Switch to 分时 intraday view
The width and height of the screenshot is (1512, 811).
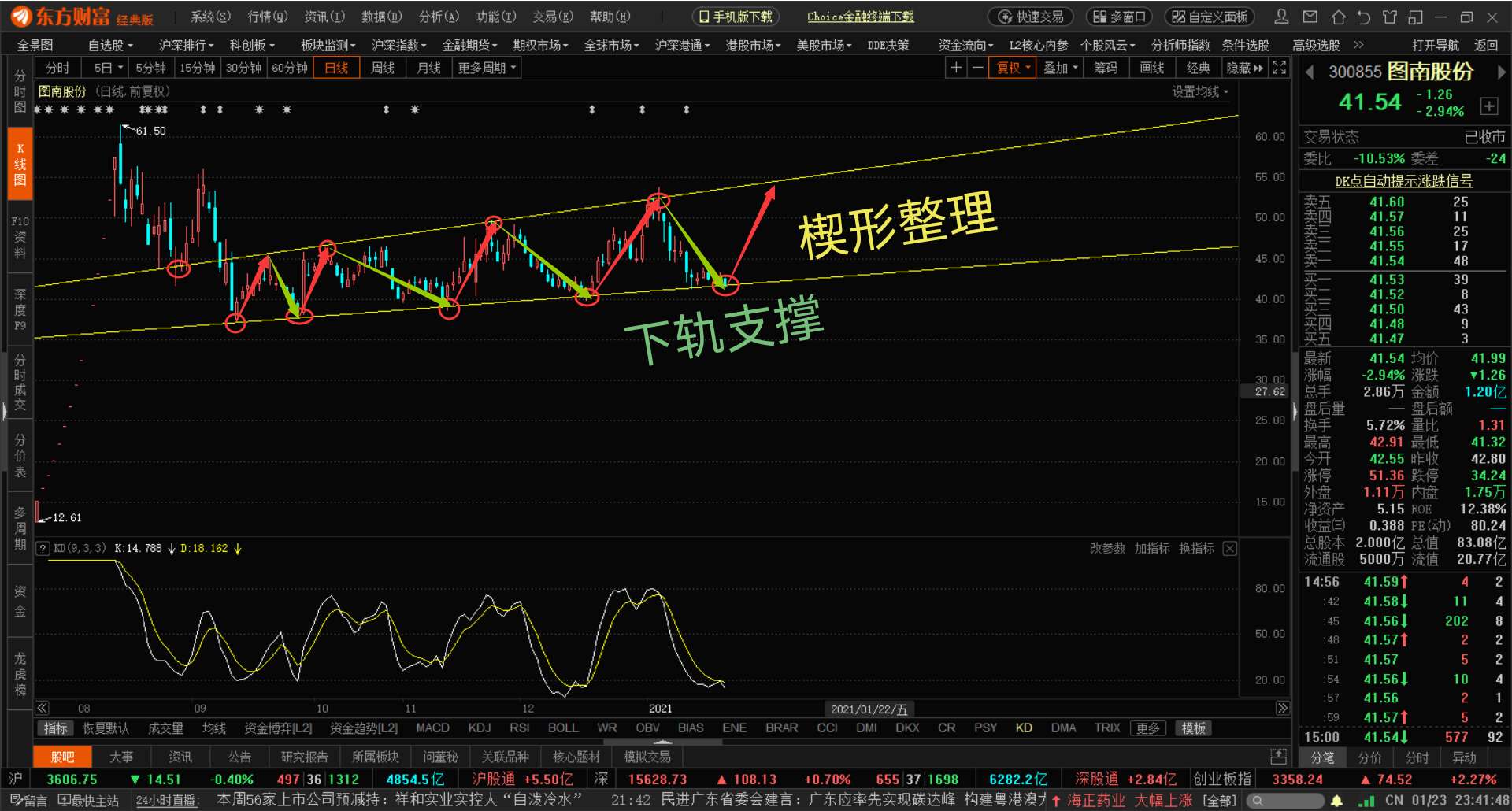[57, 68]
